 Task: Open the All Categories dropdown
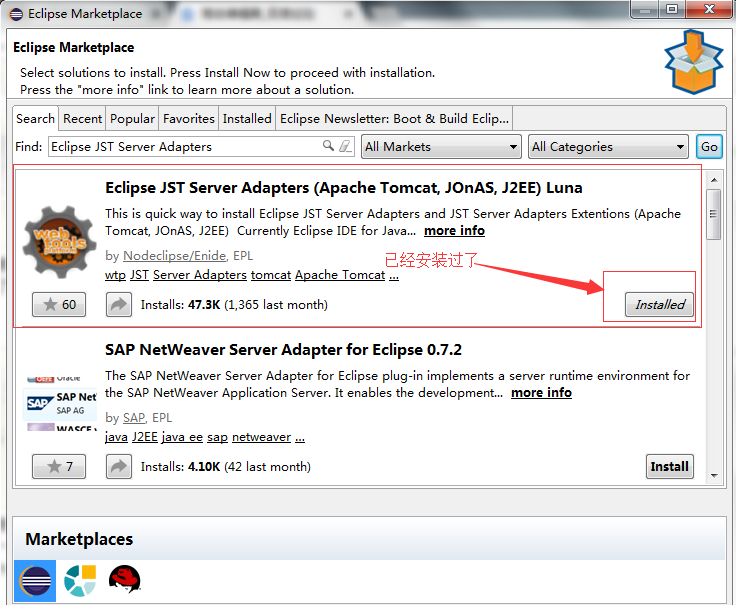click(608, 147)
